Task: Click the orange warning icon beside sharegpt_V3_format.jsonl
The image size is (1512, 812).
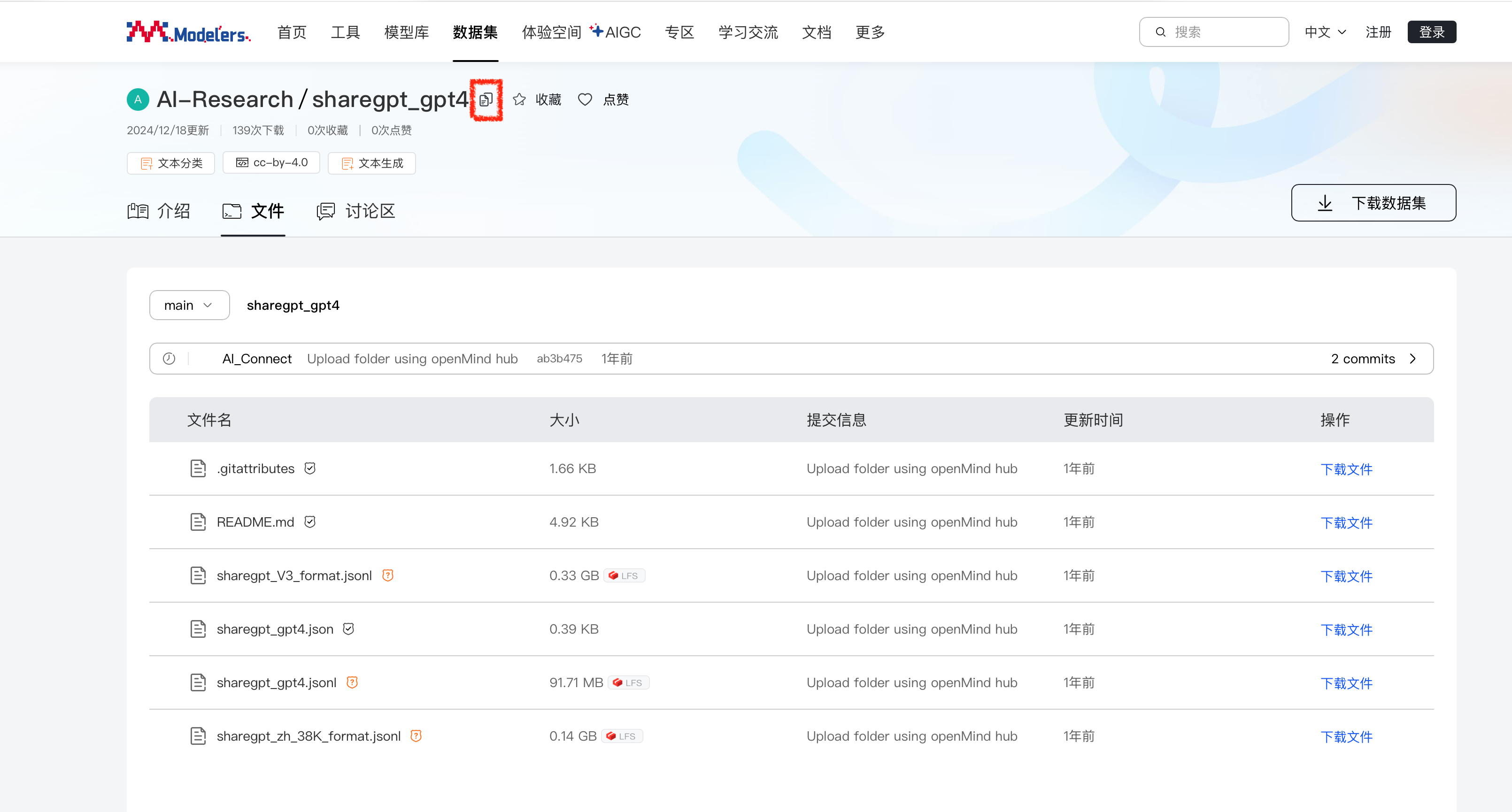Action: pos(387,575)
